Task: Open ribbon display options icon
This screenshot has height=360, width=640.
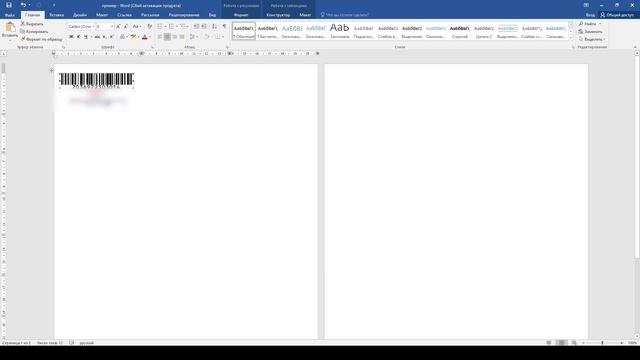Action: 586,5
